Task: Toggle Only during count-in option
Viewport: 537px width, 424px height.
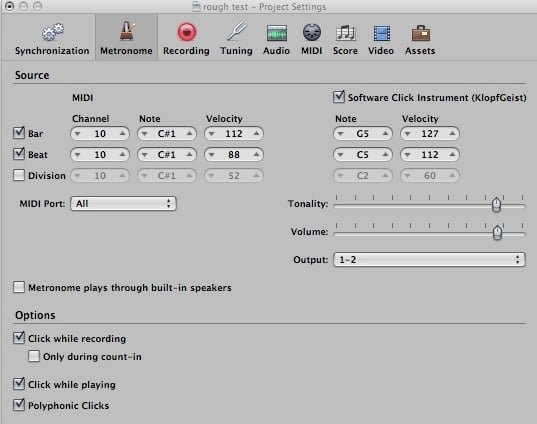Action: pyautogui.click(x=34, y=356)
